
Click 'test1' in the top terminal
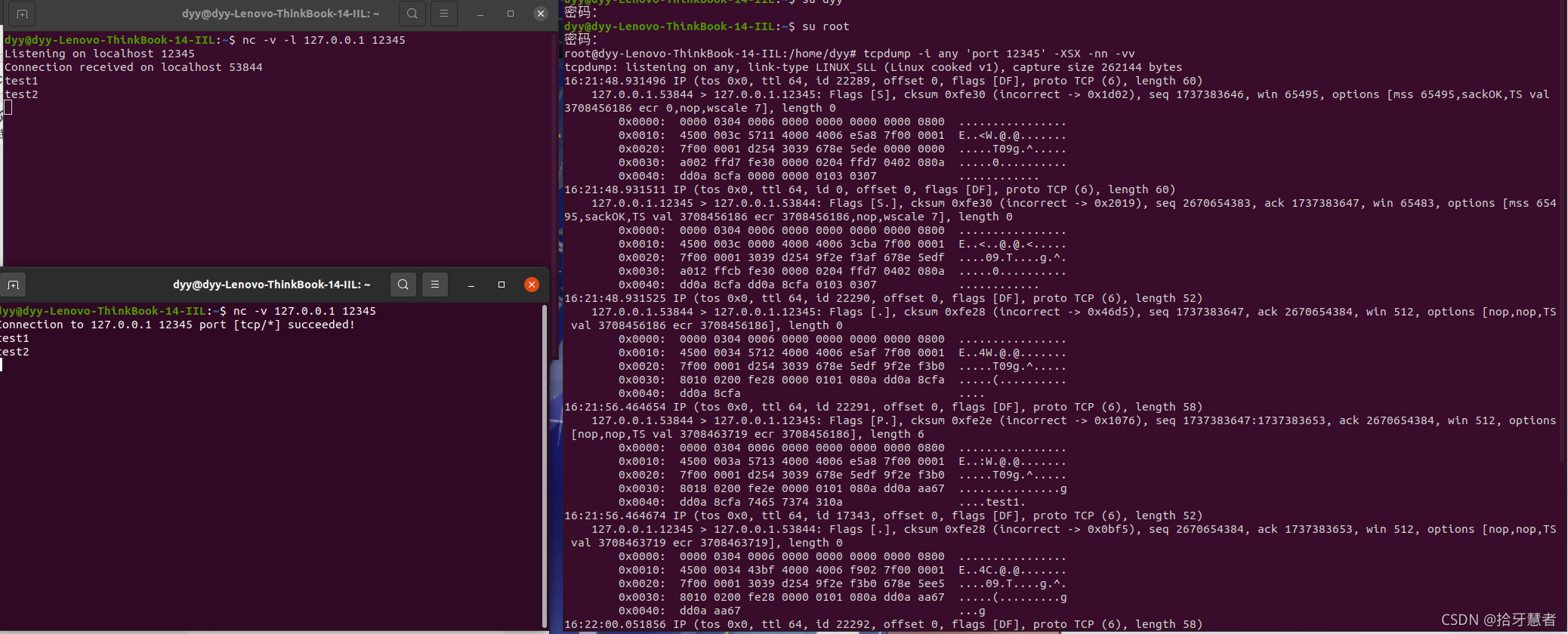21,81
